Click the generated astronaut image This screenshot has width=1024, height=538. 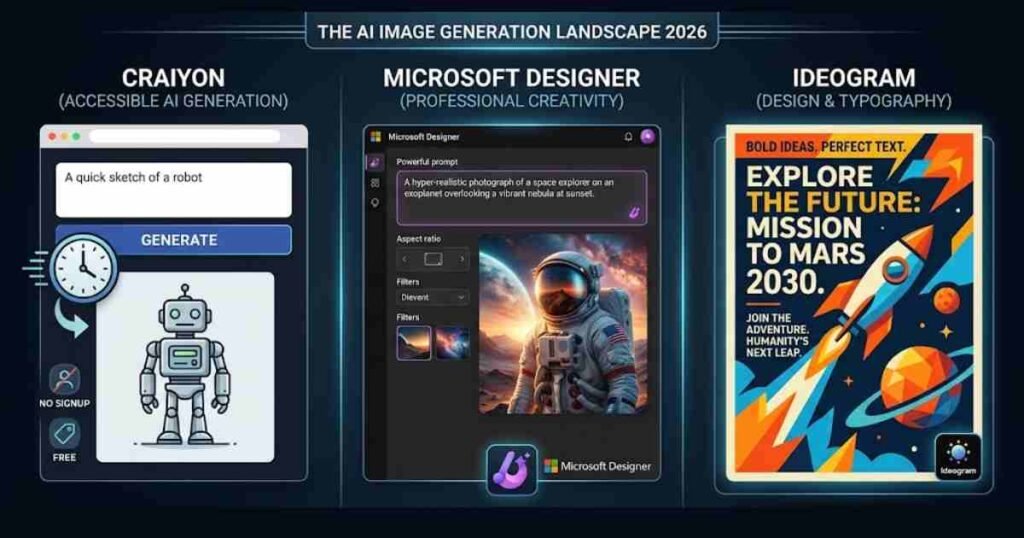point(563,324)
